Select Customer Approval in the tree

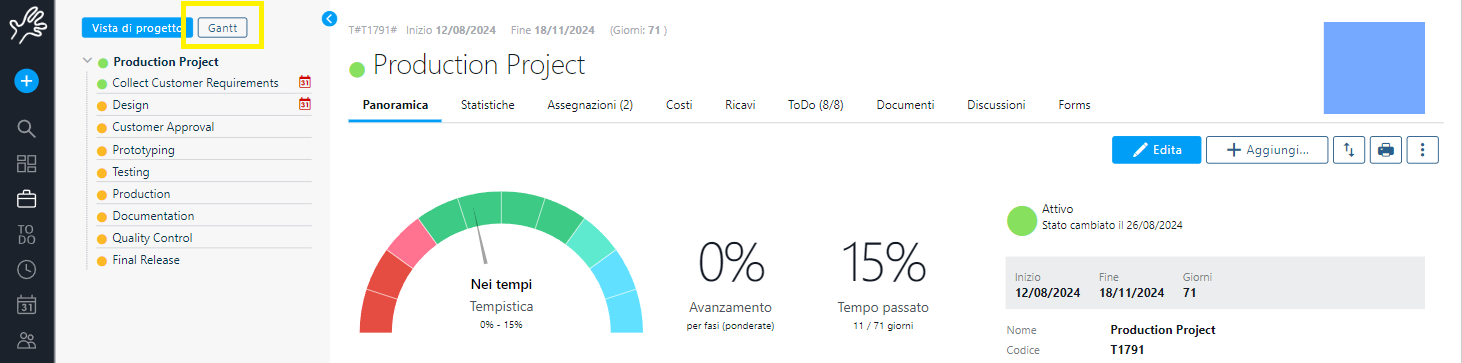click(163, 127)
